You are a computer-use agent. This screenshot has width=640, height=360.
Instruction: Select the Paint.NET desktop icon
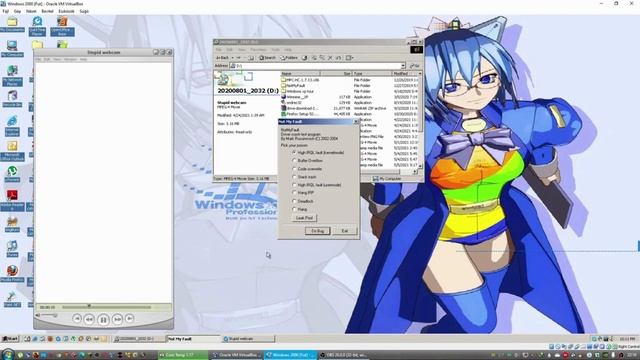pos(12,299)
